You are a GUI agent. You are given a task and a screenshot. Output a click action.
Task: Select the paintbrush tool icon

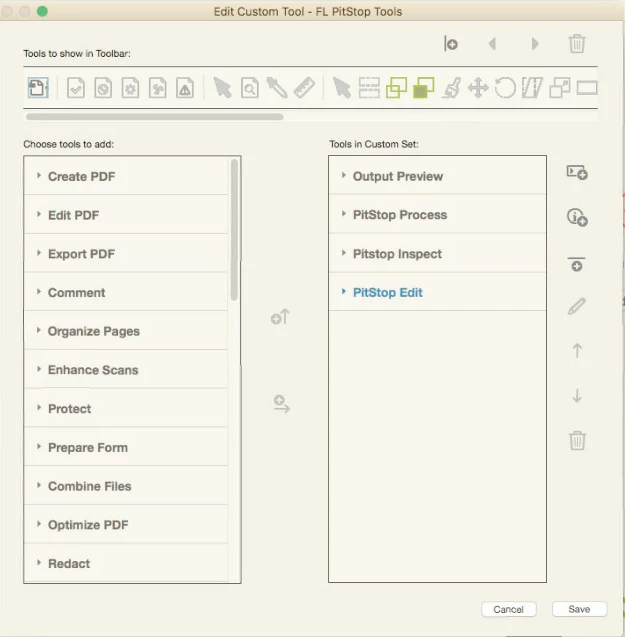451,88
